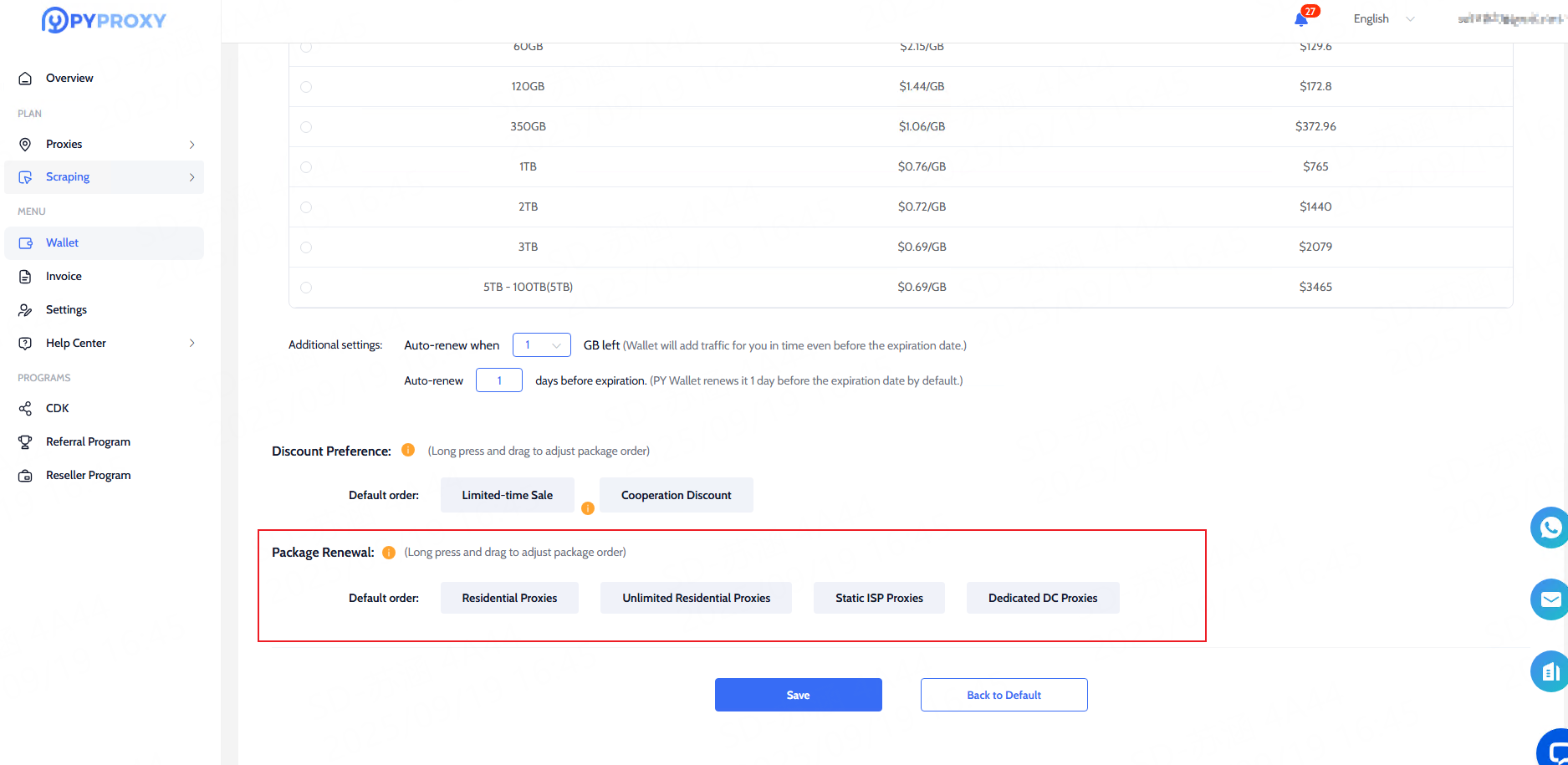
Task: Choose the 3TB plan radio button
Action: (x=306, y=247)
